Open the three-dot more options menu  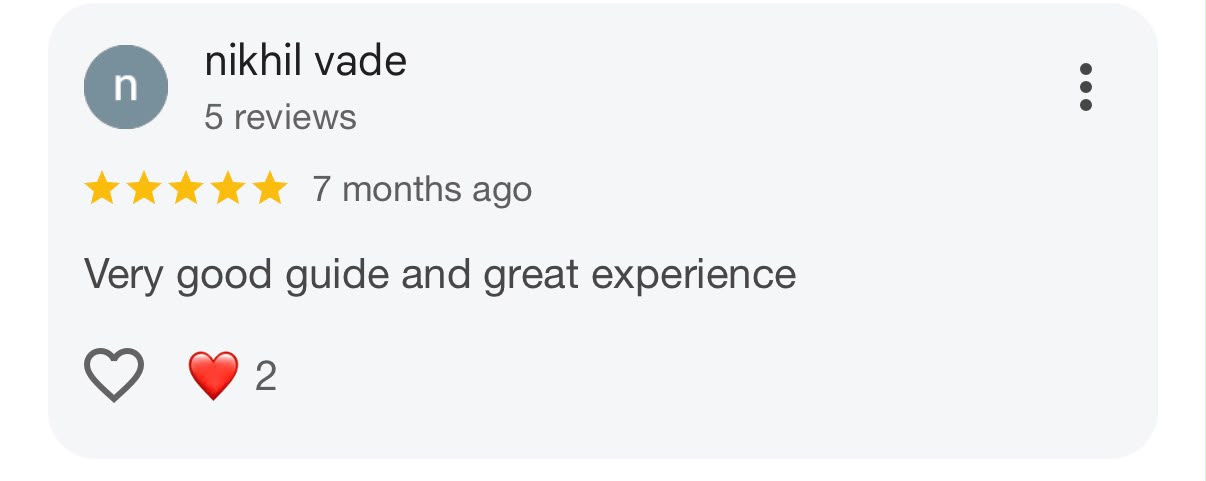coord(1086,87)
